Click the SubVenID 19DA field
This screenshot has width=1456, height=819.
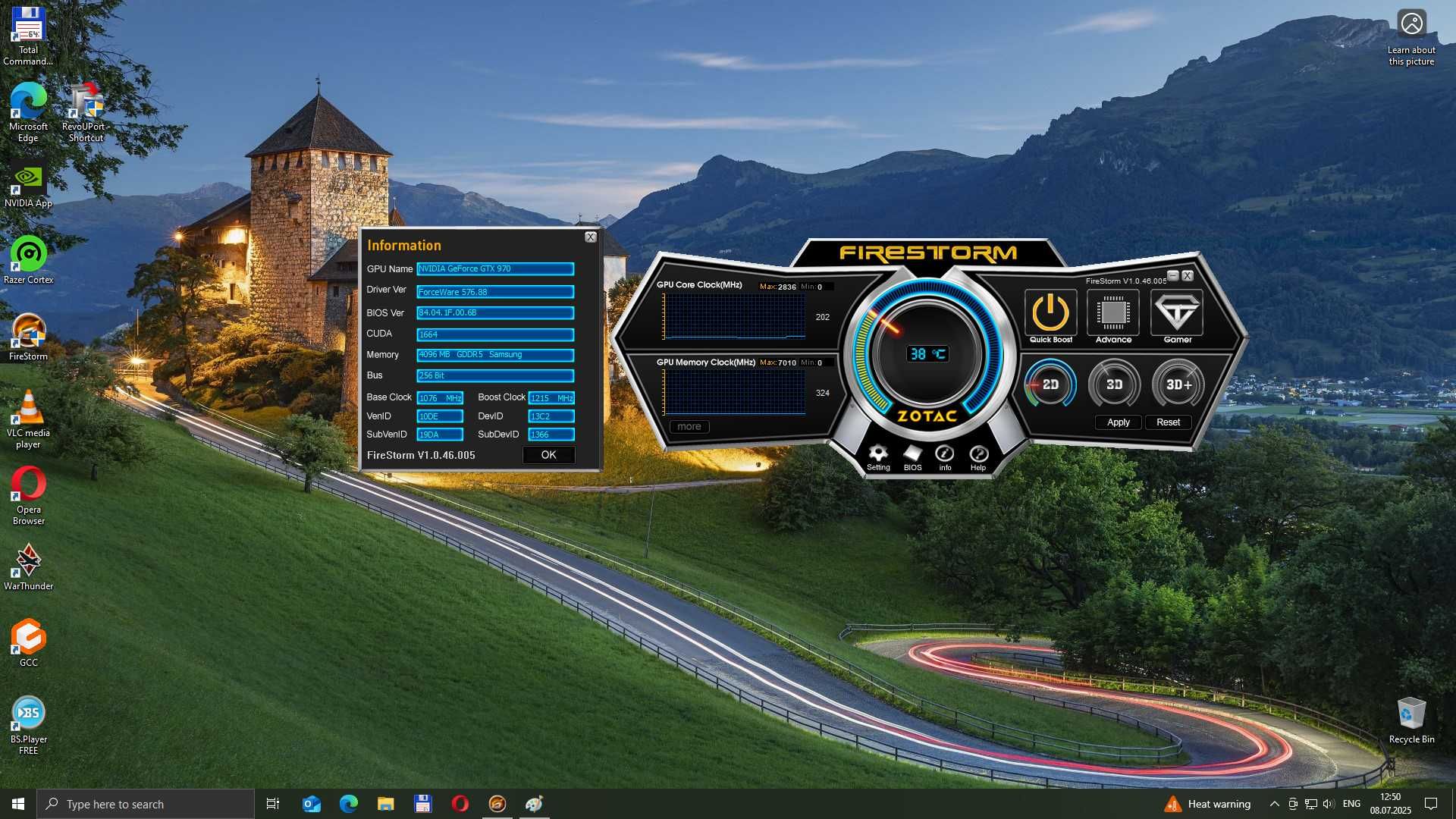(440, 435)
